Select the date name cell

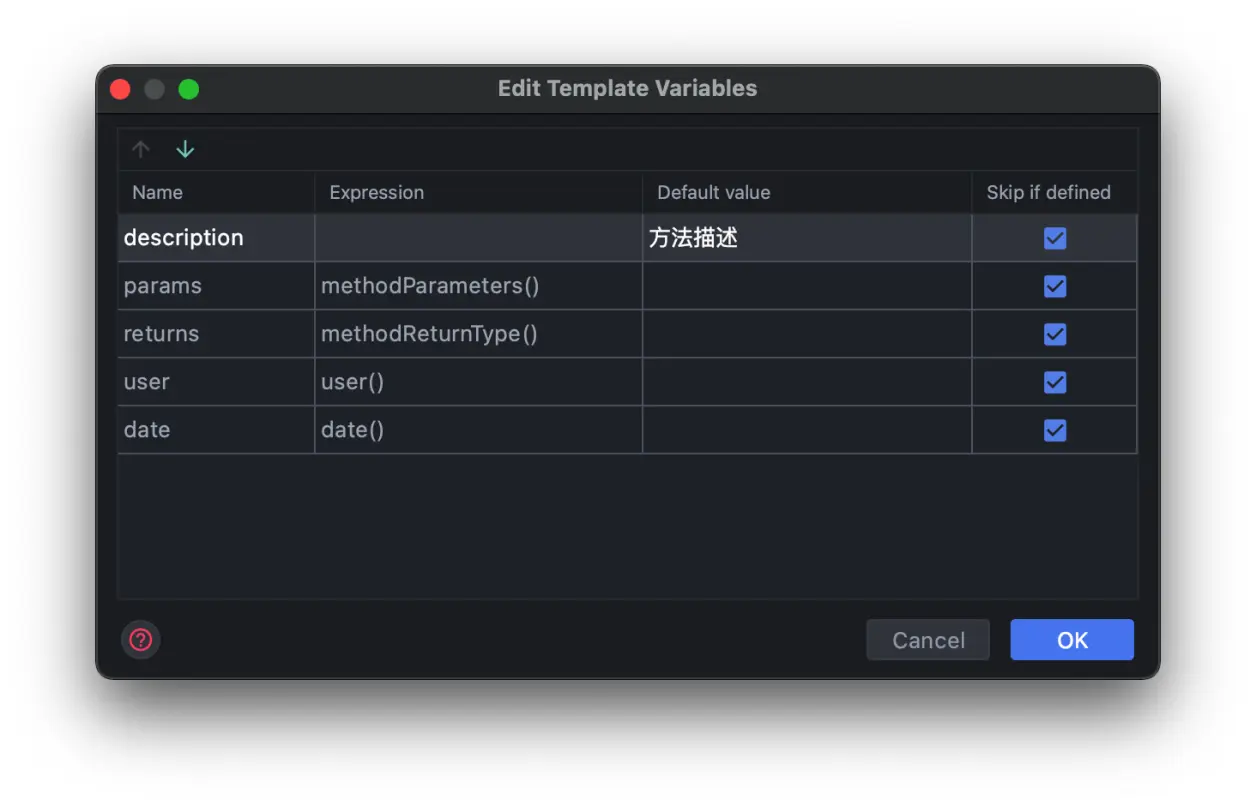[x=216, y=430]
